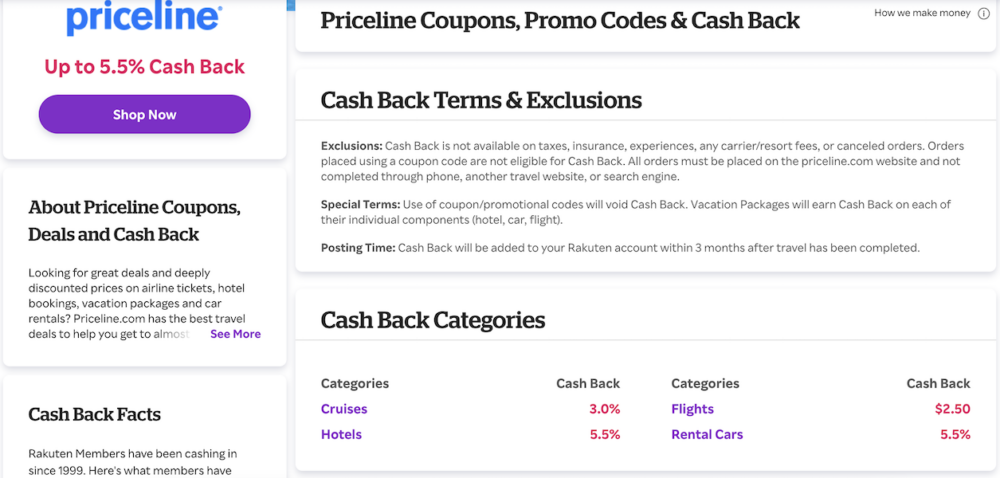The width and height of the screenshot is (1000, 478).
Task: Click the Priceline logo
Action: 145,19
